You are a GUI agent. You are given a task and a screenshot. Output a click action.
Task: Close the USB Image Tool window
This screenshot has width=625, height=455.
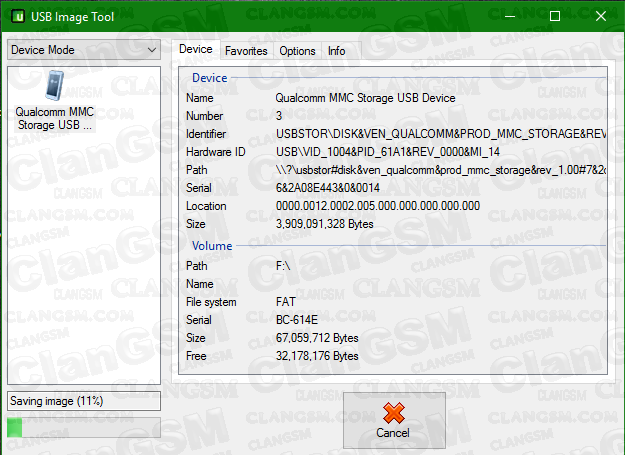pos(601,16)
